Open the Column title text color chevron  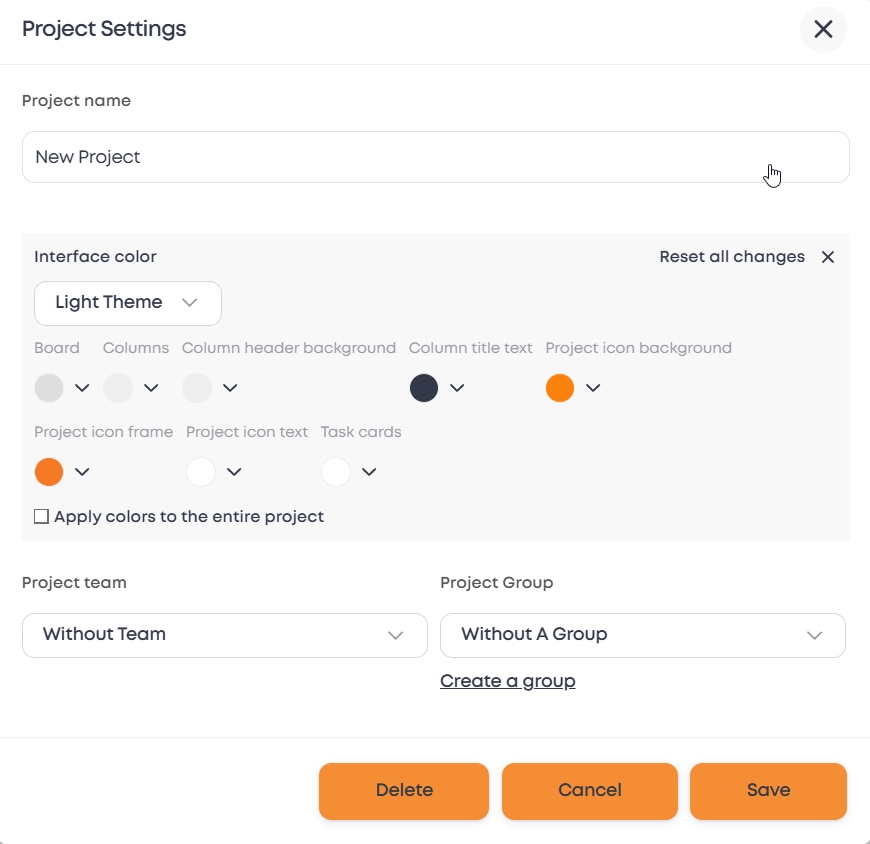[x=457, y=388]
